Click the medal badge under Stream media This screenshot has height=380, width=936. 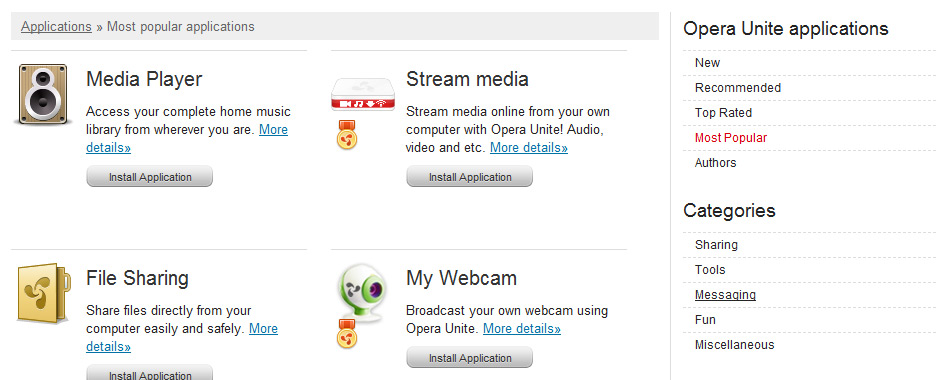347,134
